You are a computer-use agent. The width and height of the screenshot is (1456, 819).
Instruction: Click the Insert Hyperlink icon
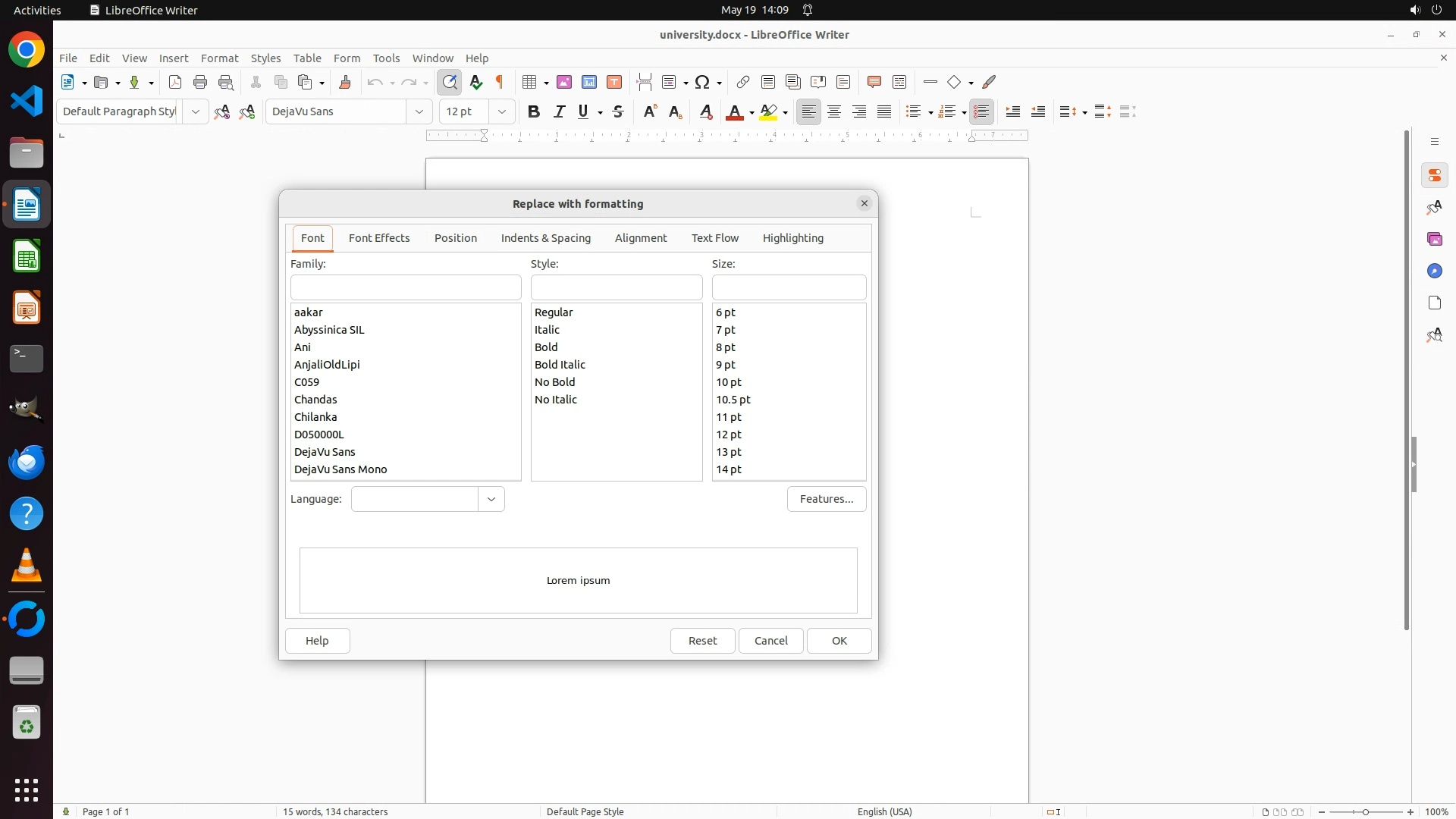coord(743,82)
